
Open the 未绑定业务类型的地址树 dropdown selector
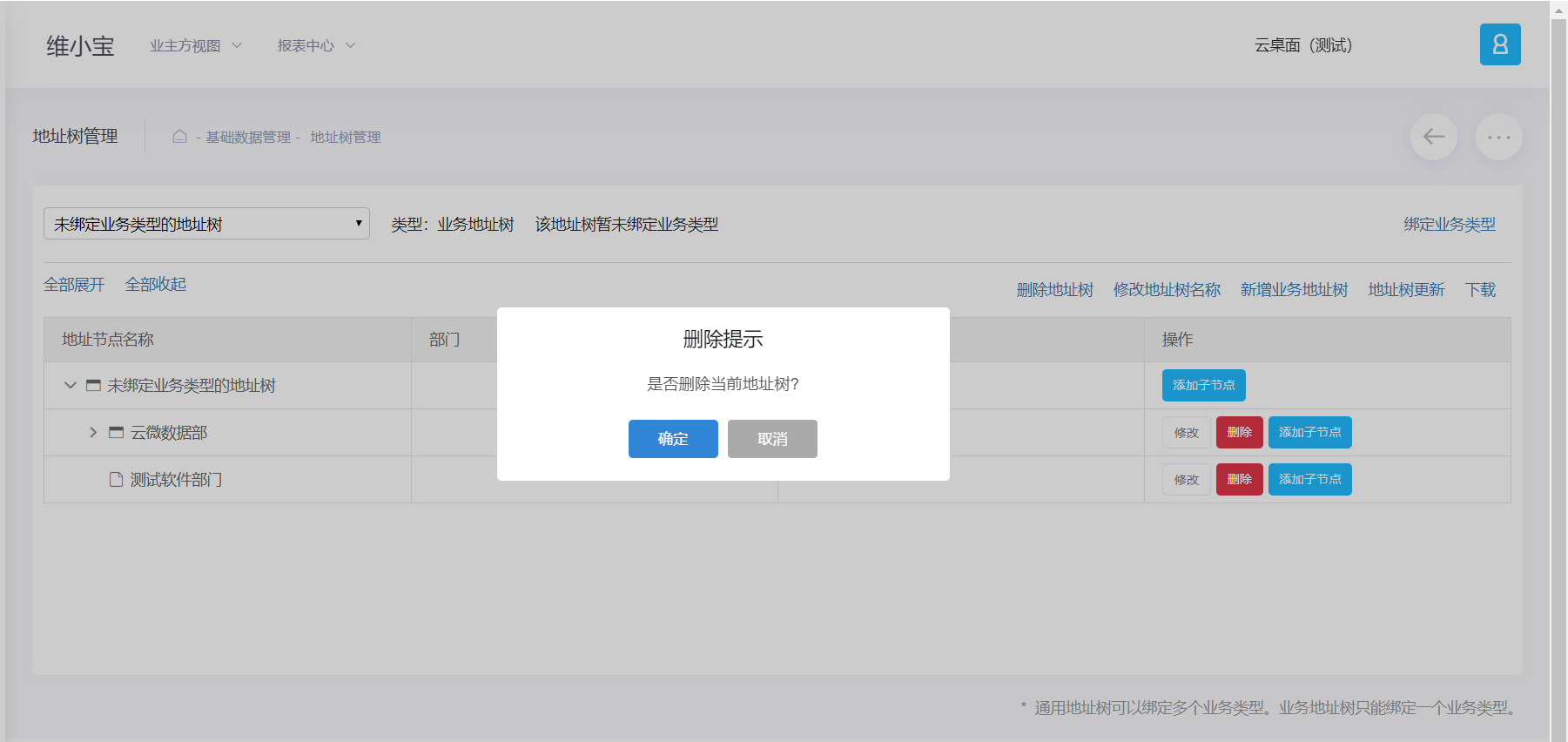click(x=206, y=224)
